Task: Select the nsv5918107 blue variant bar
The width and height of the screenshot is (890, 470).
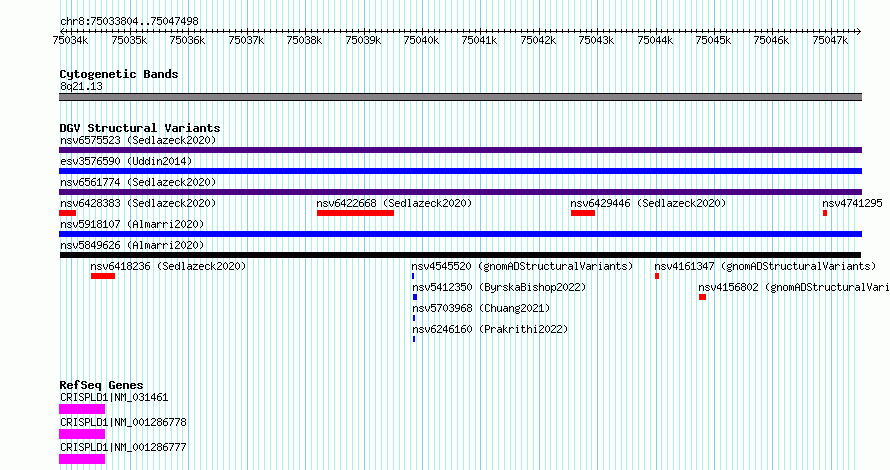Action: (x=460, y=234)
